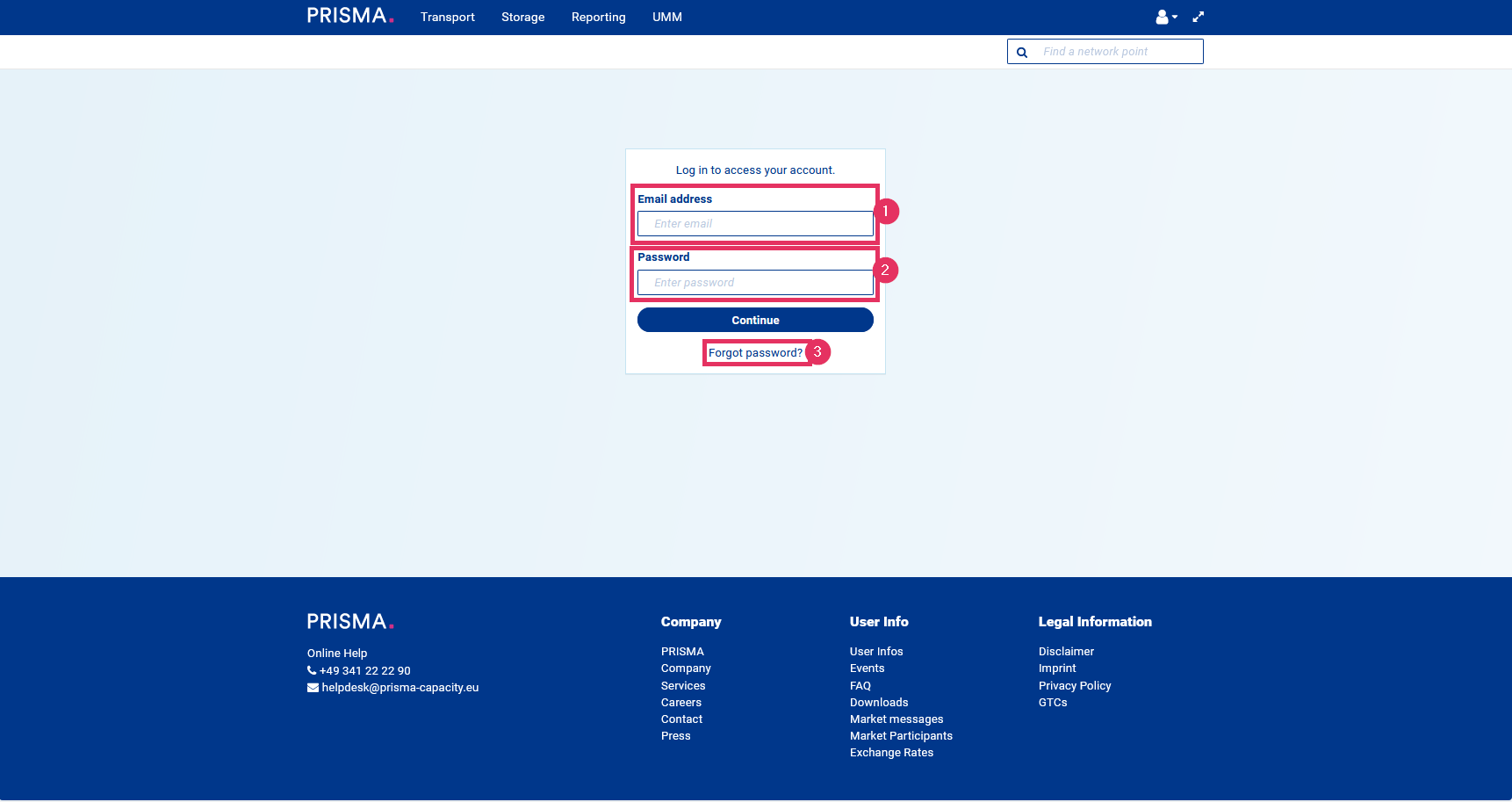Toggle fullscreen with the expand arrows icon
The image size is (1512, 802).
click(1198, 17)
